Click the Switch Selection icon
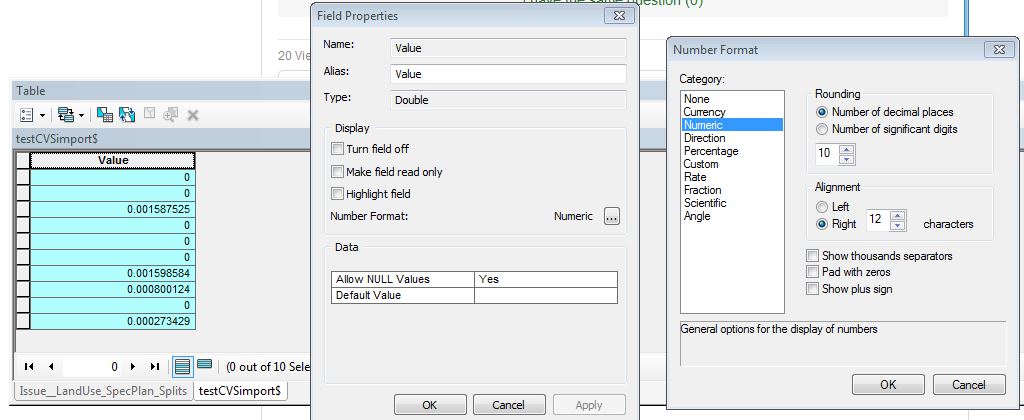 coord(127,115)
